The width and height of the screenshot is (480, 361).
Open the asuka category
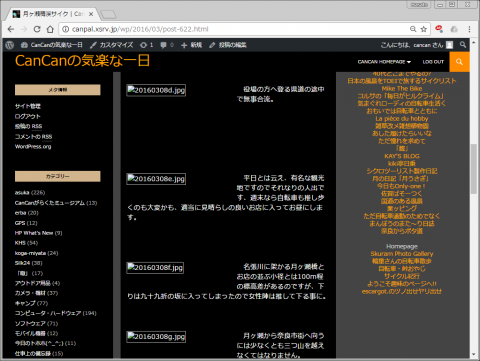point(22,193)
